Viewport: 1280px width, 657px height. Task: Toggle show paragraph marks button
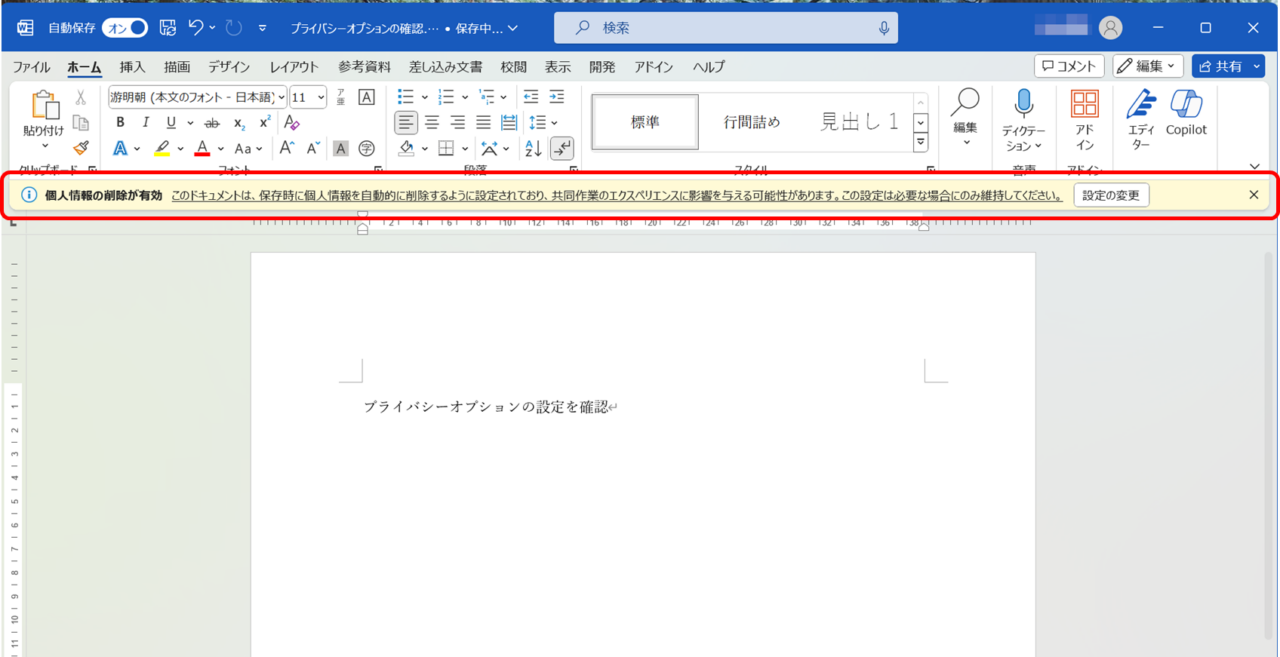562,148
